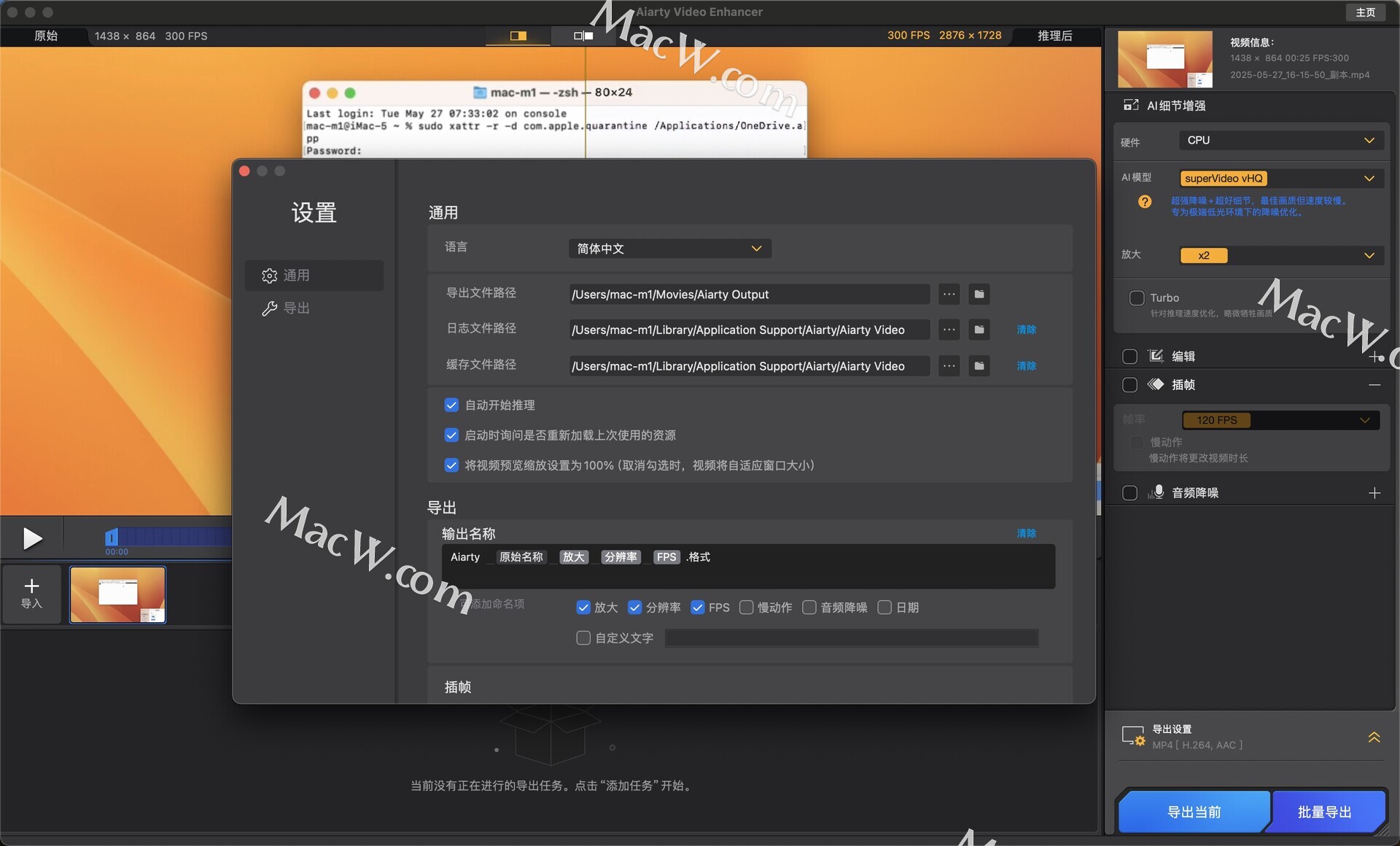Click the 推理后 label in preview header

pos(1055,36)
